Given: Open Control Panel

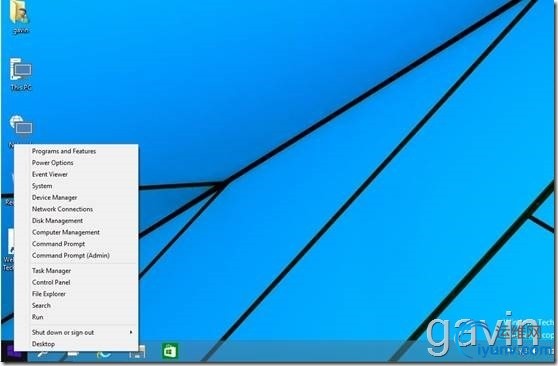Looking at the screenshot, I should [x=76, y=282].
